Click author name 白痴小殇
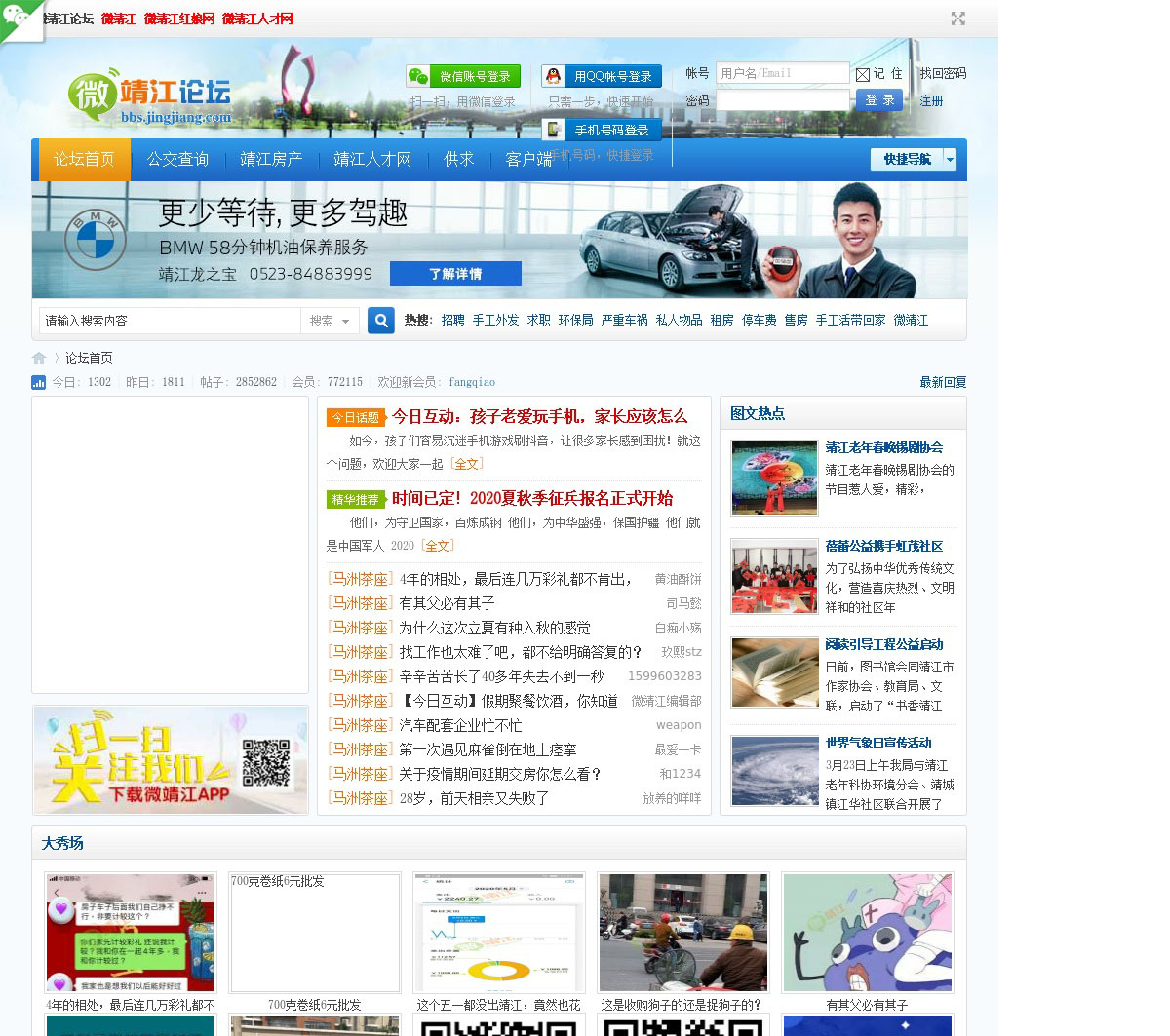Viewport: 1170px width, 1036px height. point(678,628)
